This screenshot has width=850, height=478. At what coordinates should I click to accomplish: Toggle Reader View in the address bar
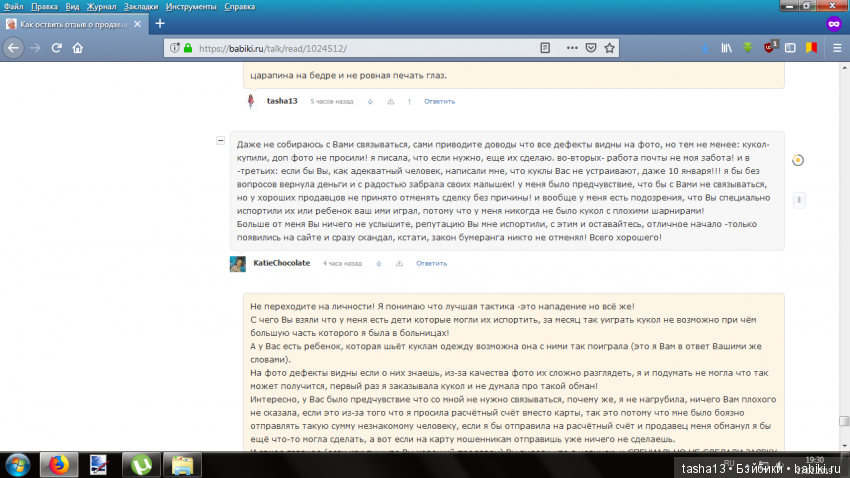point(545,47)
